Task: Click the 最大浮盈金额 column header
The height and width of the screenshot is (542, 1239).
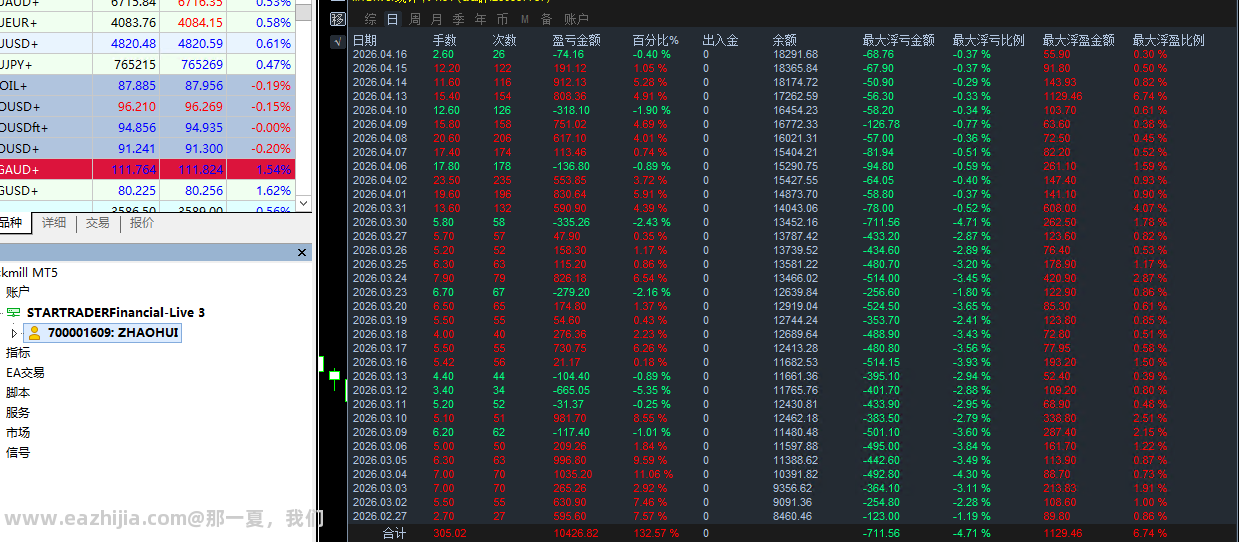Action: click(x=1079, y=41)
